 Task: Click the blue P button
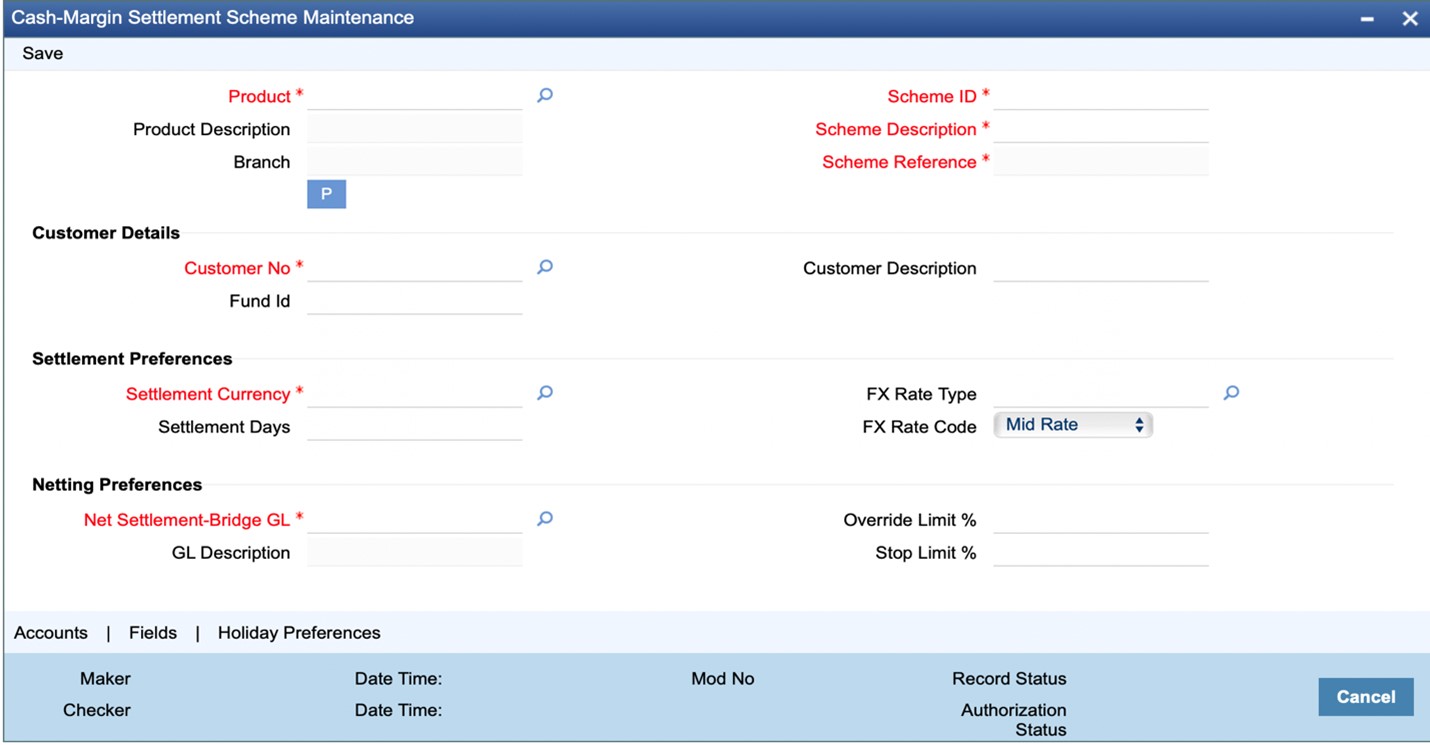pos(326,194)
